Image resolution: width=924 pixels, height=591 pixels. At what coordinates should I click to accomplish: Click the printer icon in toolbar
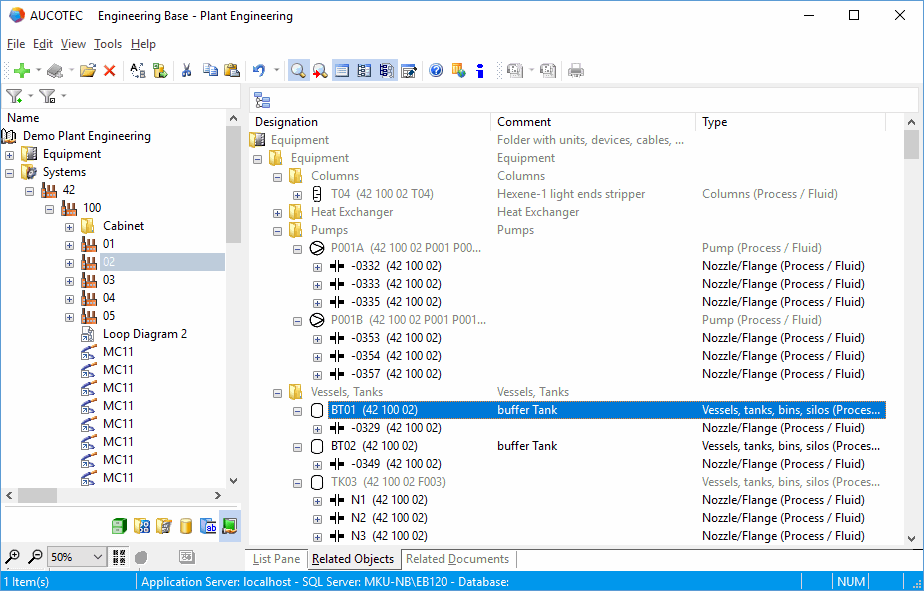576,70
